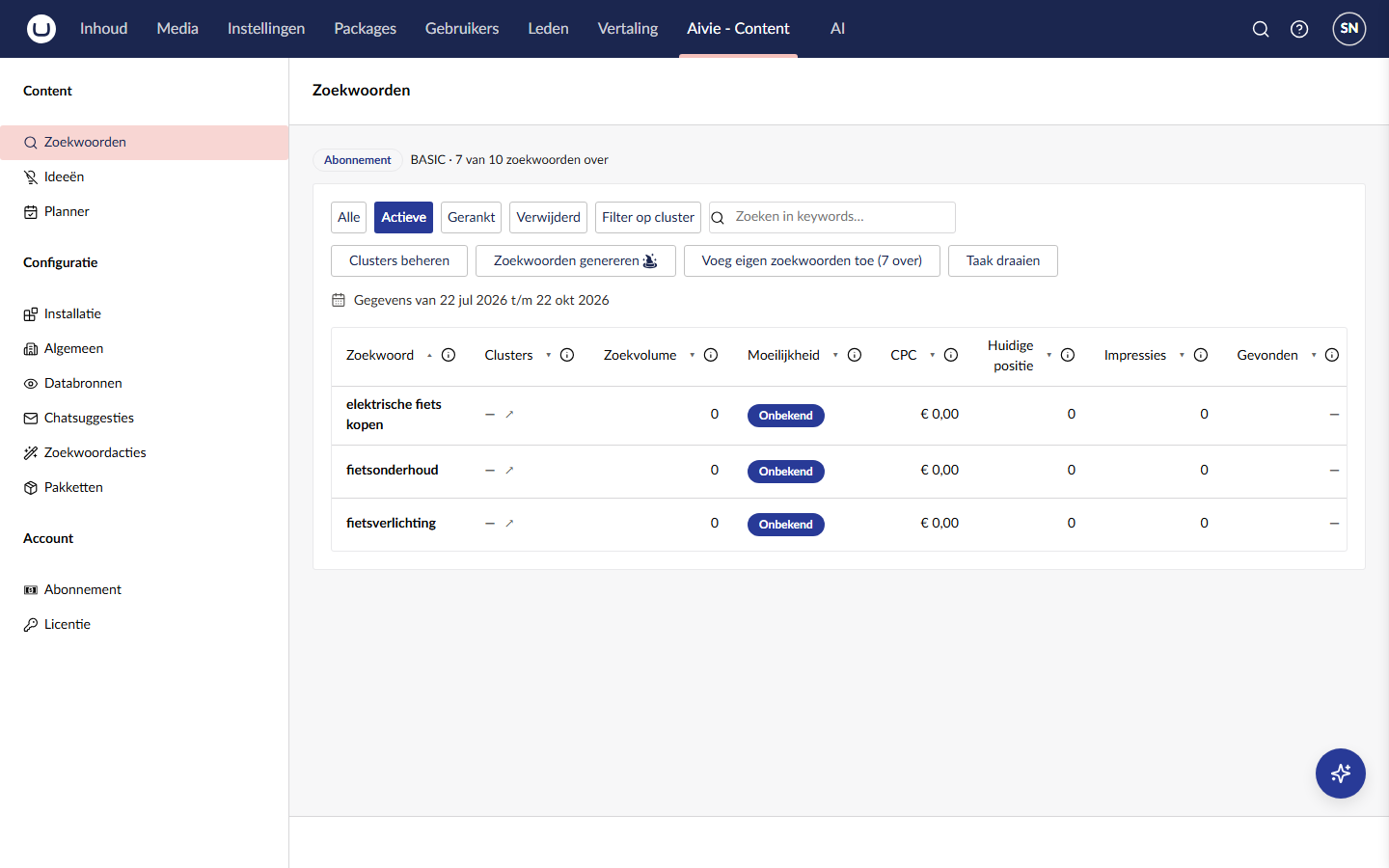Click Zoekwoorden genereren button
The image size is (1389, 868).
pyautogui.click(x=576, y=260)
